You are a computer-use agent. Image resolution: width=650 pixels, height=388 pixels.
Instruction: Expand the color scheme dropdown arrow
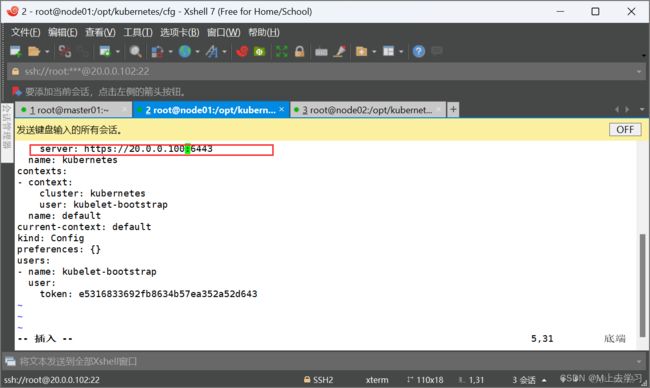(170, 52)
